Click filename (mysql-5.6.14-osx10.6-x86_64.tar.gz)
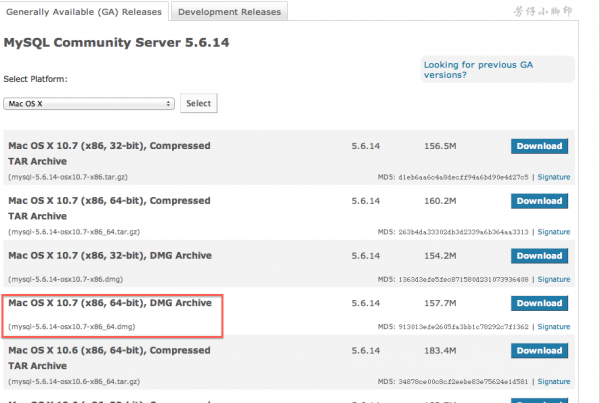The width and height of the screenshot is (600, 403). point(74,382)
